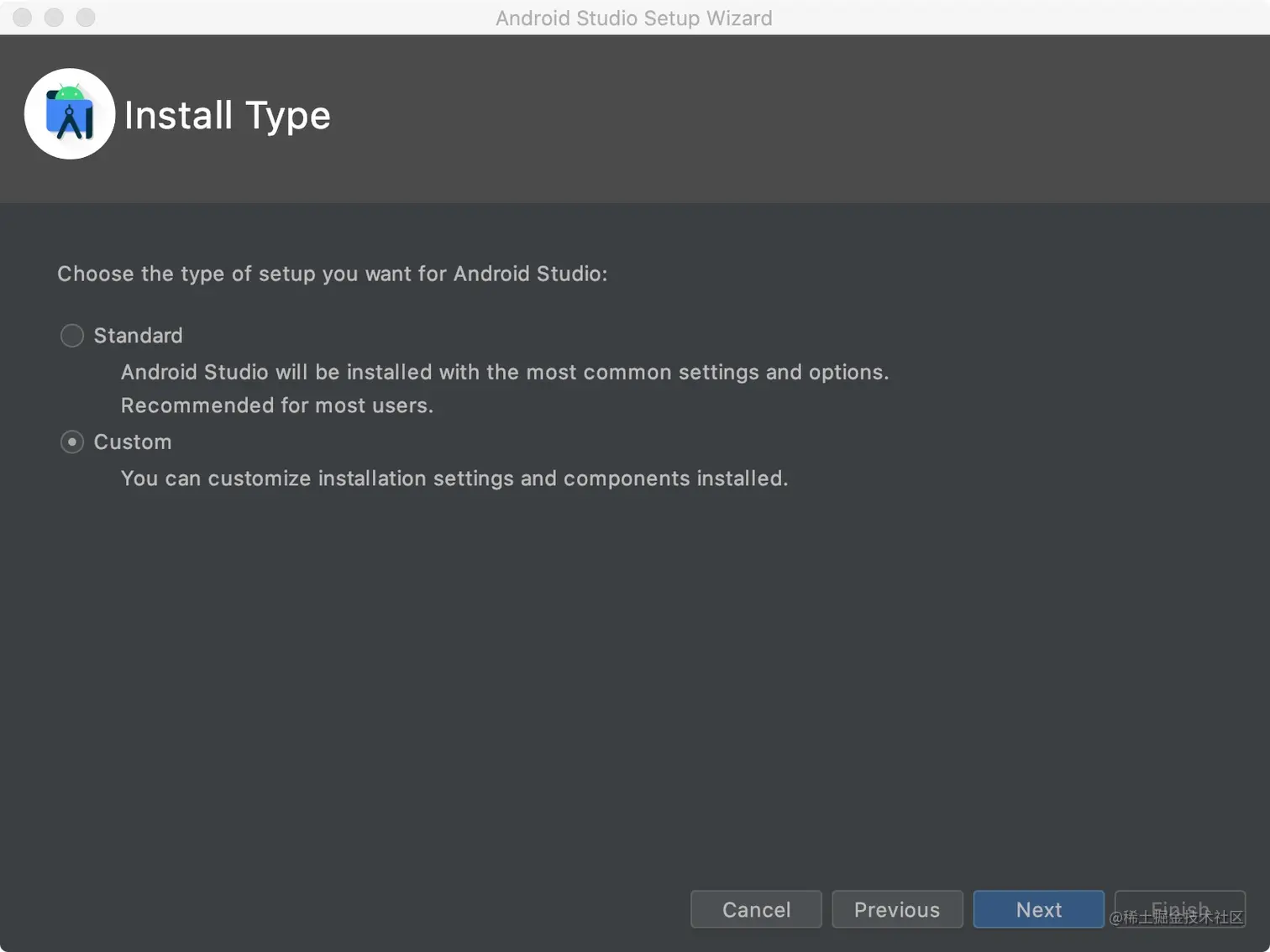The height and width of the screenshot is (952, 1270).
Task: Click the red close window button
Action: 23,18
